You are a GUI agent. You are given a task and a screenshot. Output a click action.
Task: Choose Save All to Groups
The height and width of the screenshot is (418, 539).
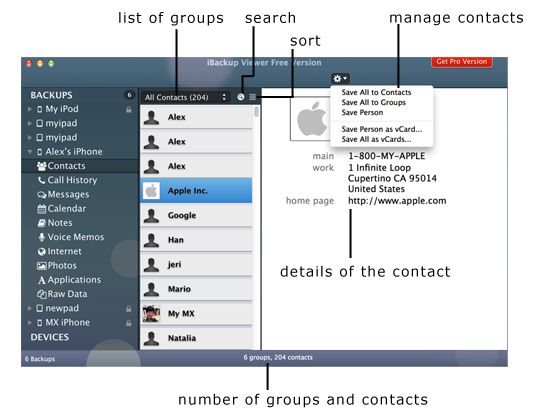pos(374,102)
